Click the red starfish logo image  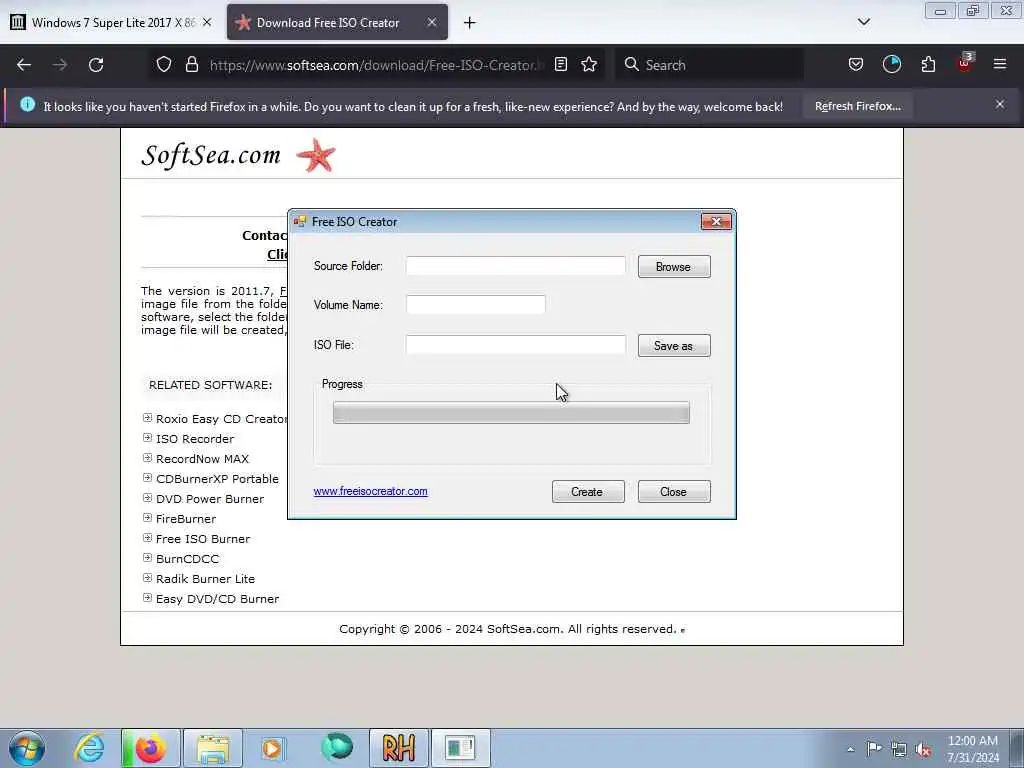click(x=316, y=155)
